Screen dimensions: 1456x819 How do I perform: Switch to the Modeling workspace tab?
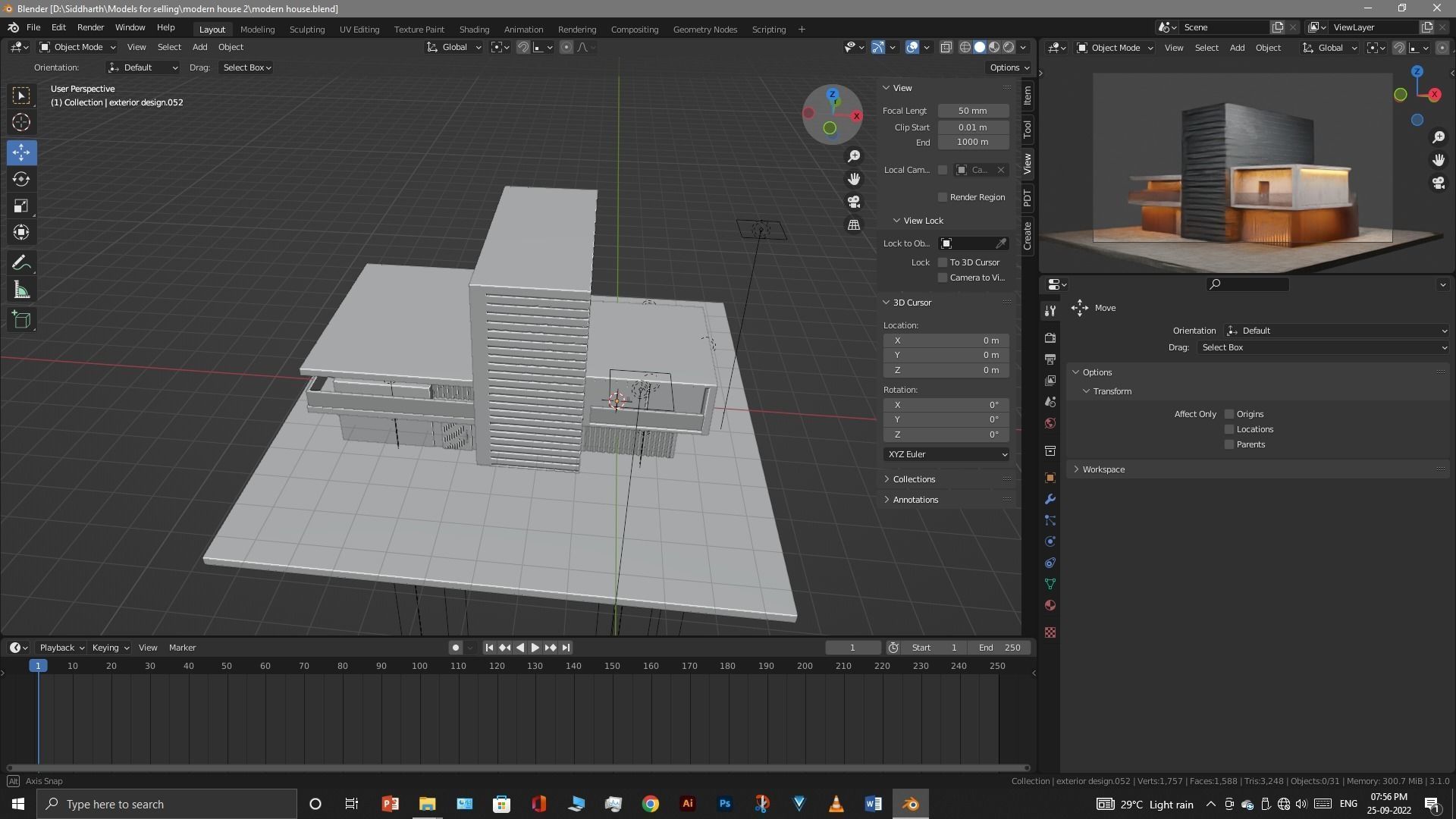[x=257, y=30]
